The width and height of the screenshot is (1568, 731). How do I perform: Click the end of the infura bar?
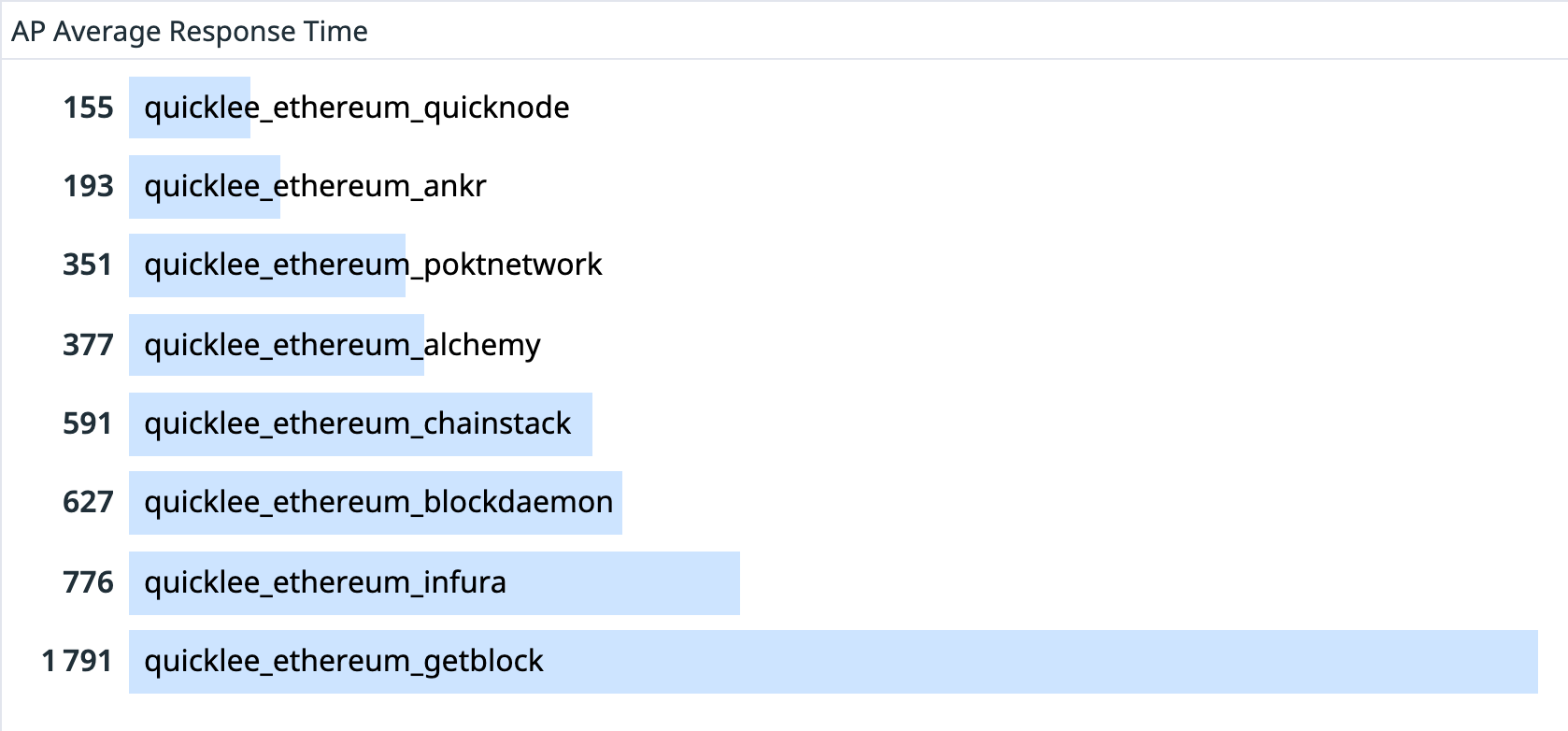tap(733, 583)
